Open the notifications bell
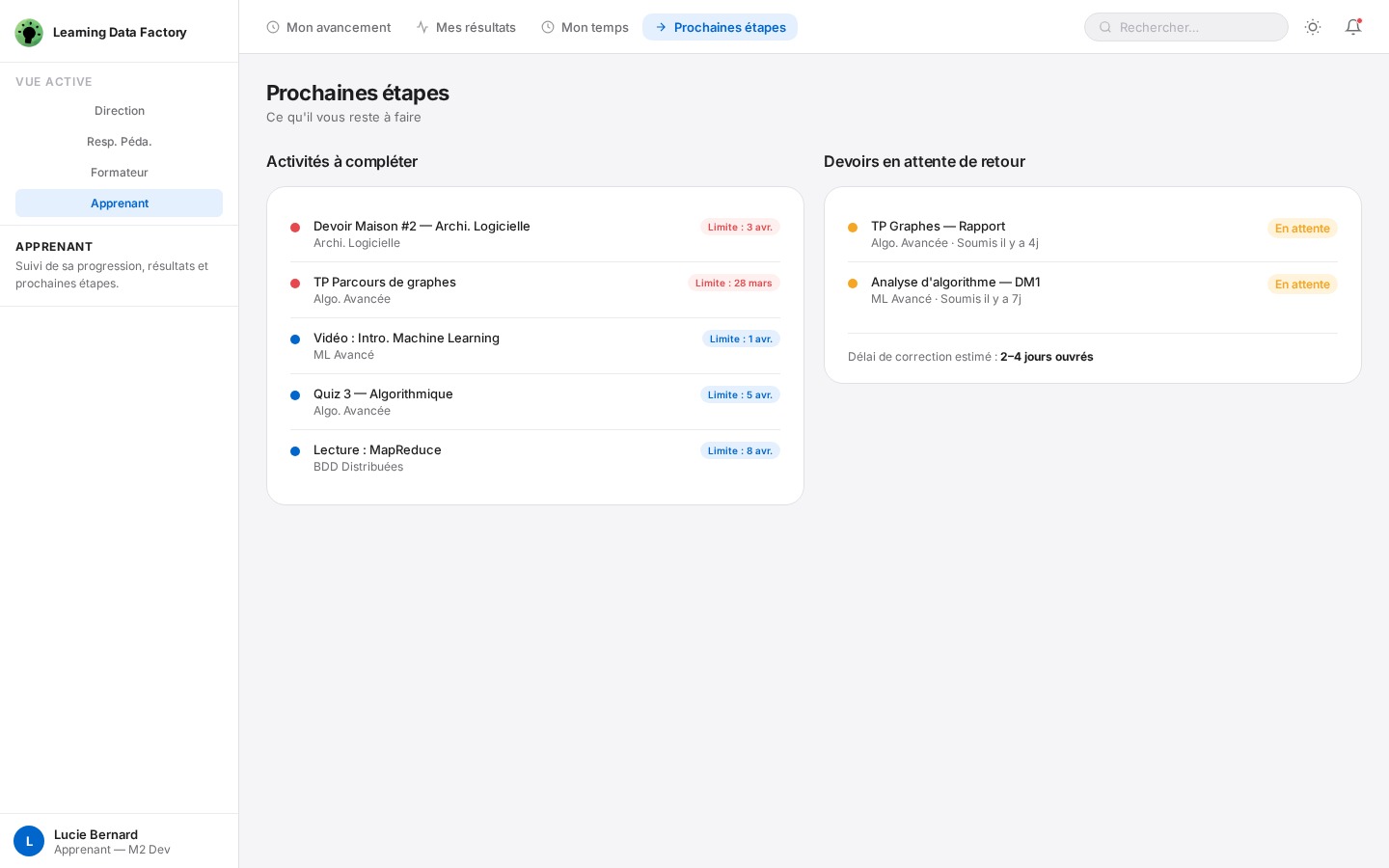 [x=1353, y=27]
